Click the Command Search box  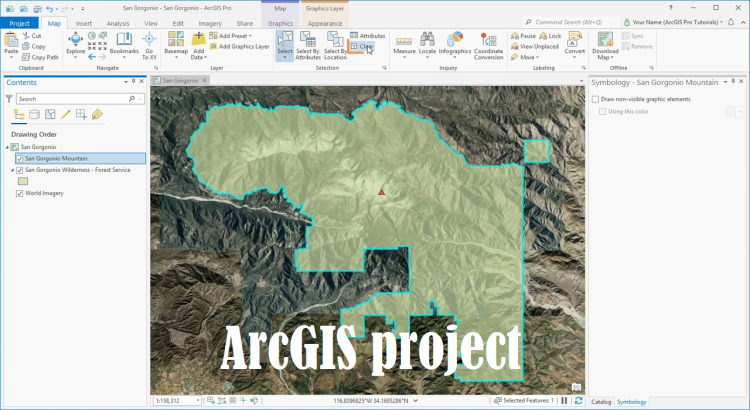click(x=571, y=22)
